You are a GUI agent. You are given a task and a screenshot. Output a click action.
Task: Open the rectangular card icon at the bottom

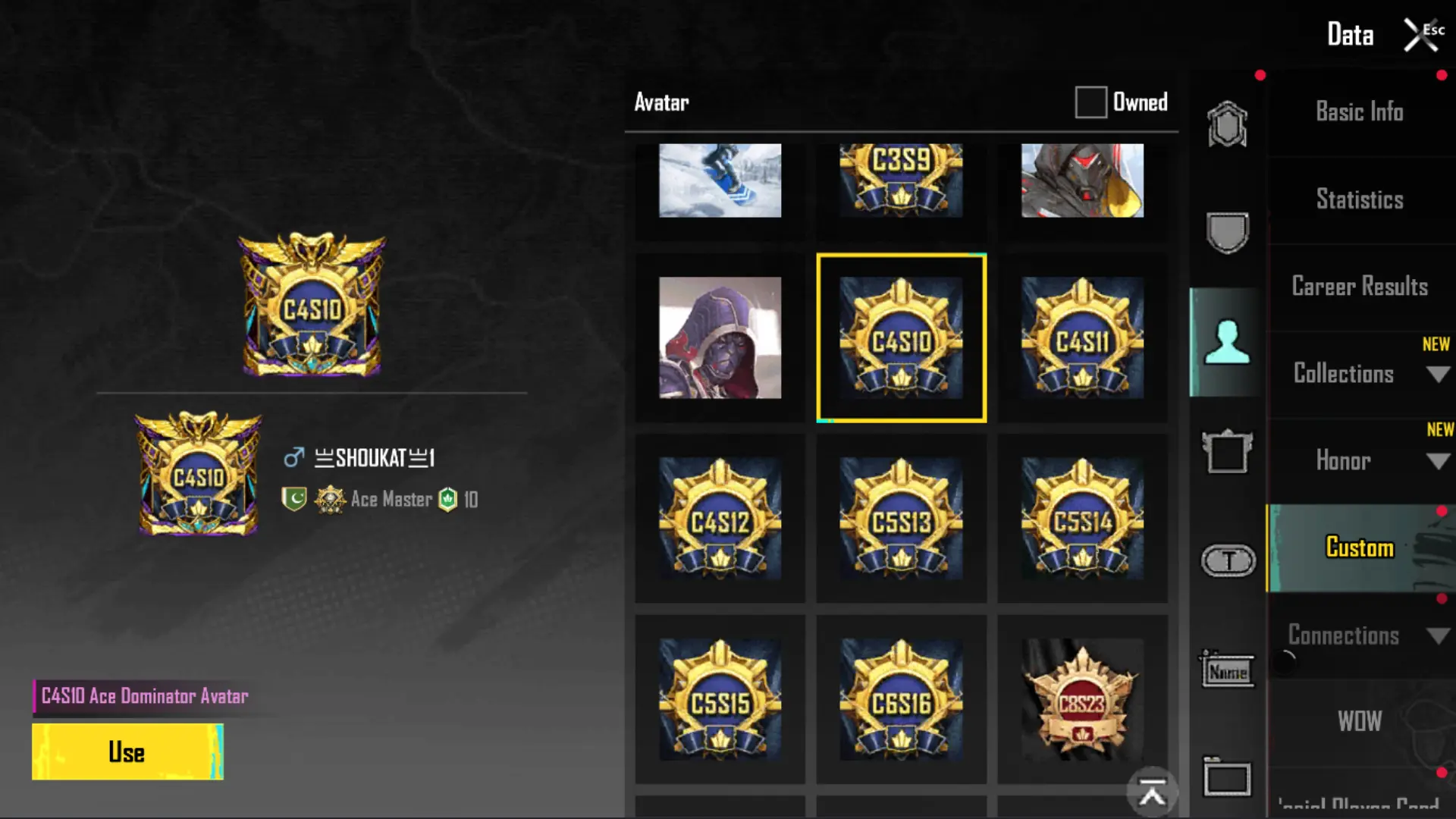tap(1227, 778)
